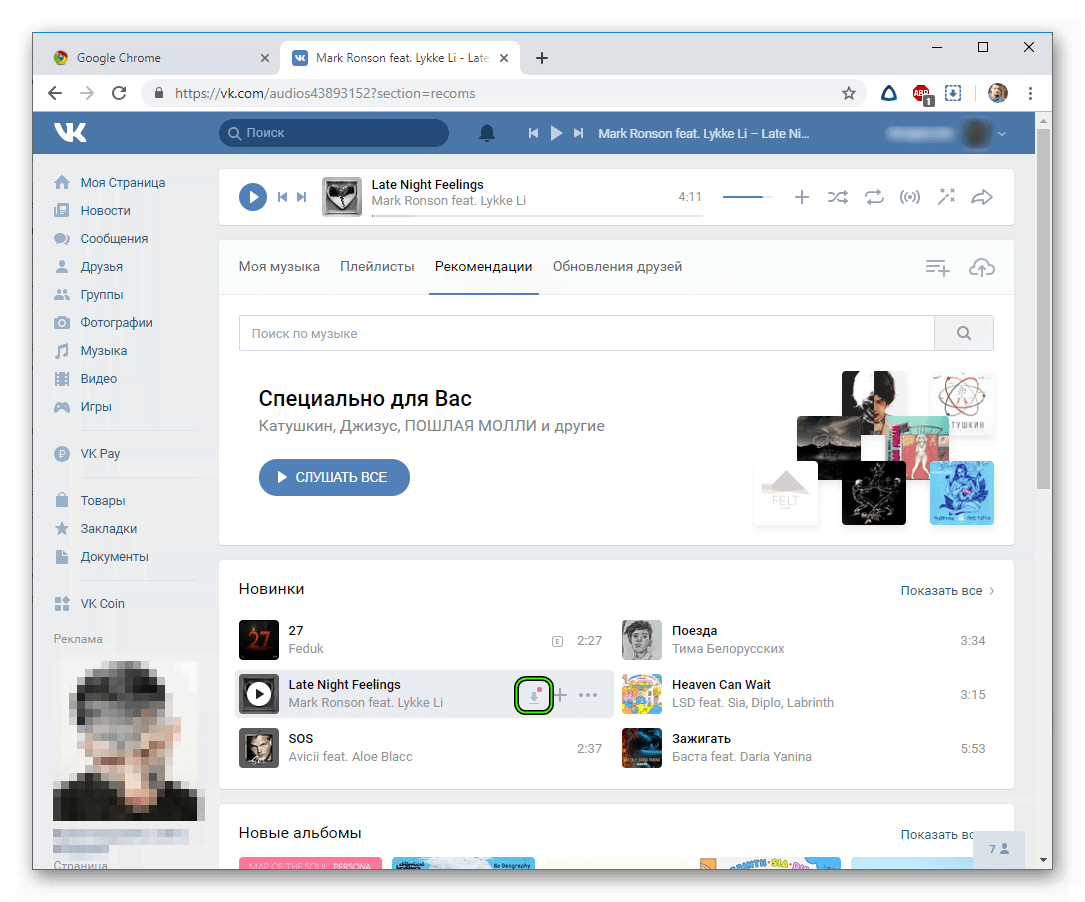Switch to the 'Плейлисты' tab
This screenshot has width=1085, height=902.
[377, 267]
